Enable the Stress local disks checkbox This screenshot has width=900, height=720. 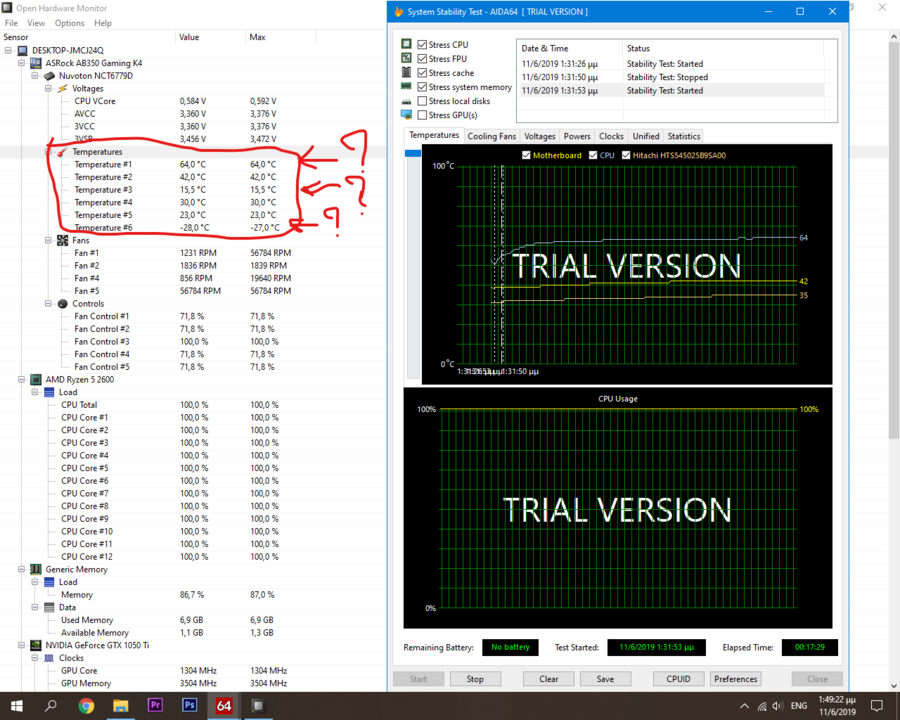(x=422, y=101)
